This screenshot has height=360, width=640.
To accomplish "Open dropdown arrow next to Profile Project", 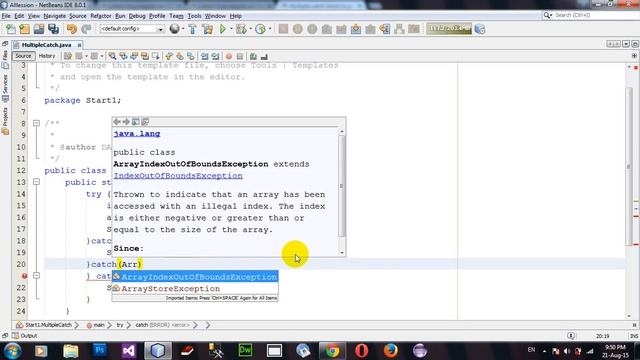I will [x=270, y=29].
